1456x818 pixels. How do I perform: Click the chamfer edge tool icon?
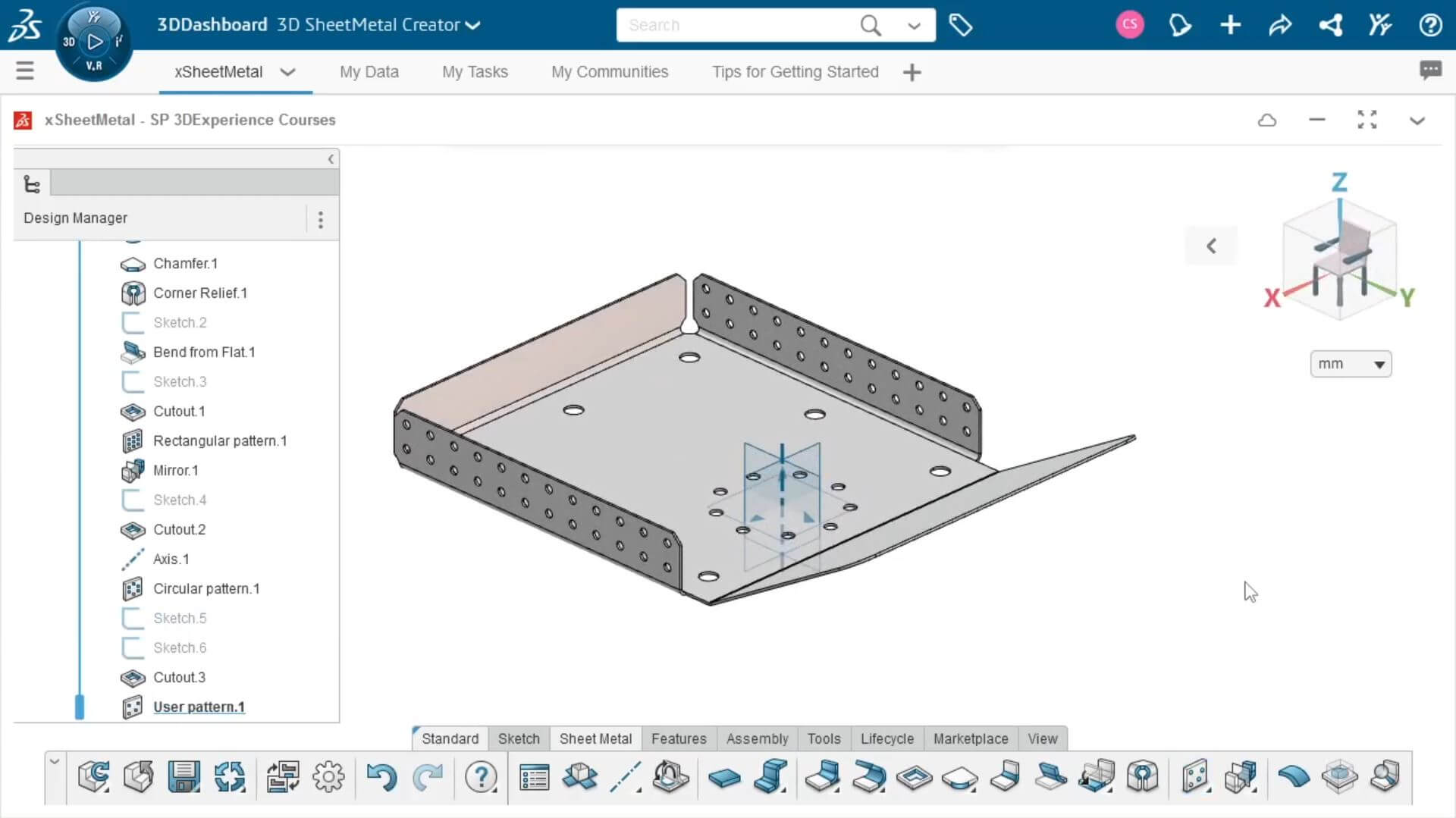coord(959,778)
